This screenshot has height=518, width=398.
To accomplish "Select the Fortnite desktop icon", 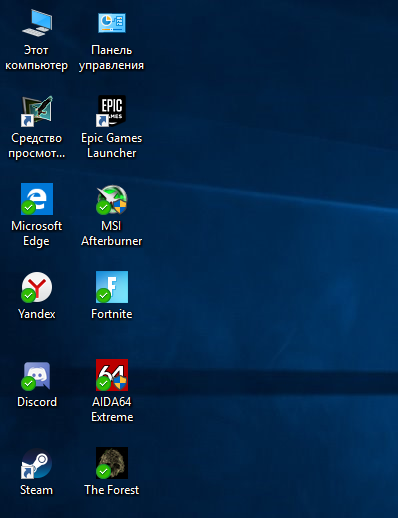I will [x=112, y=287].
